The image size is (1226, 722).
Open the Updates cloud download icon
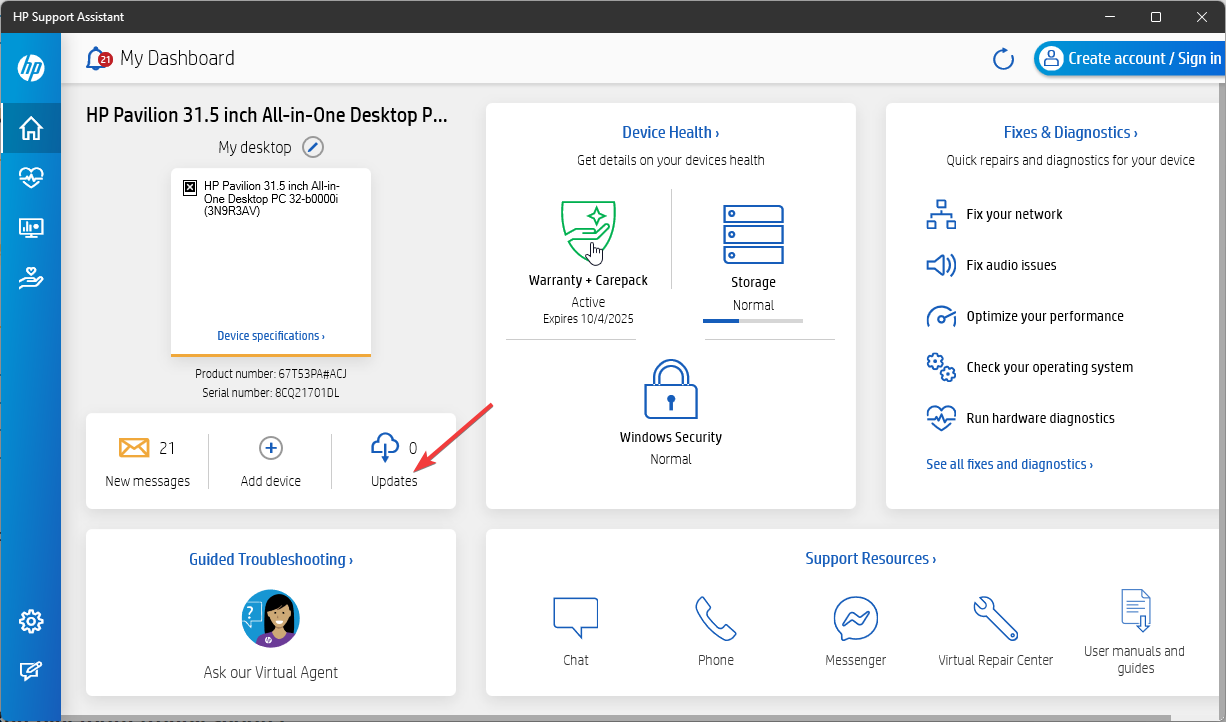click(385, 448)
